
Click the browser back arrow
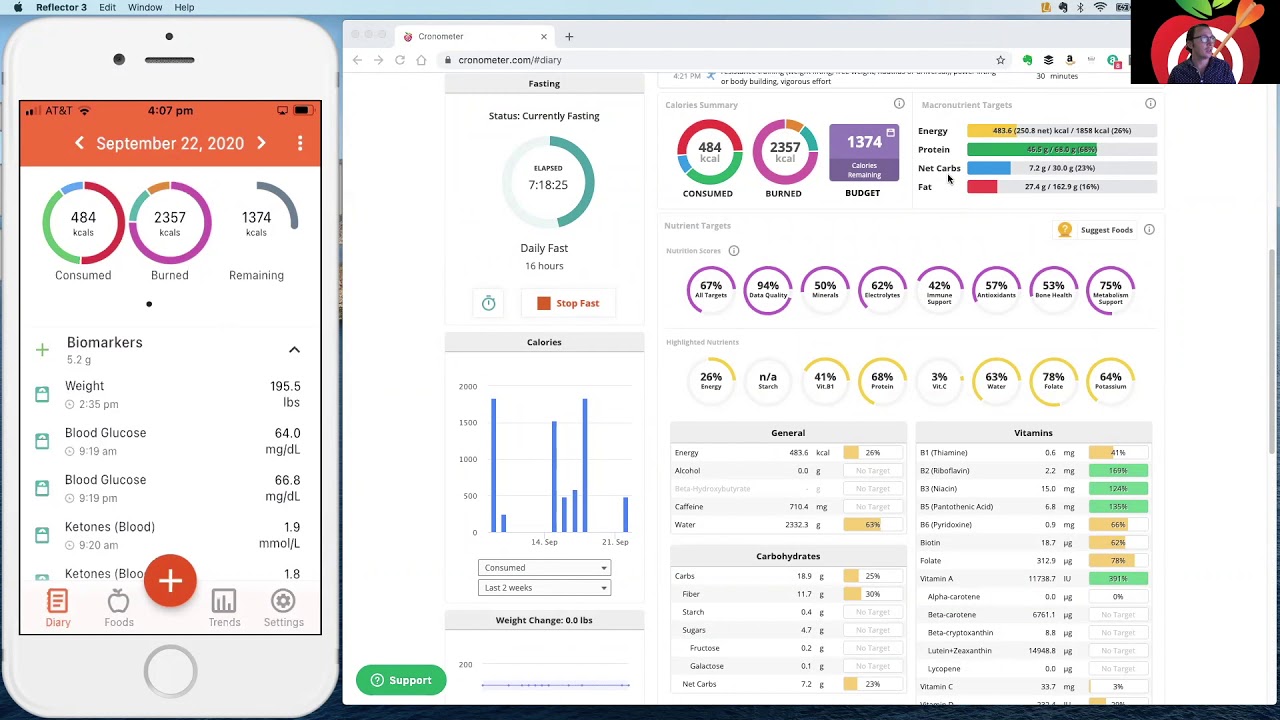click(x=357, y=60)
